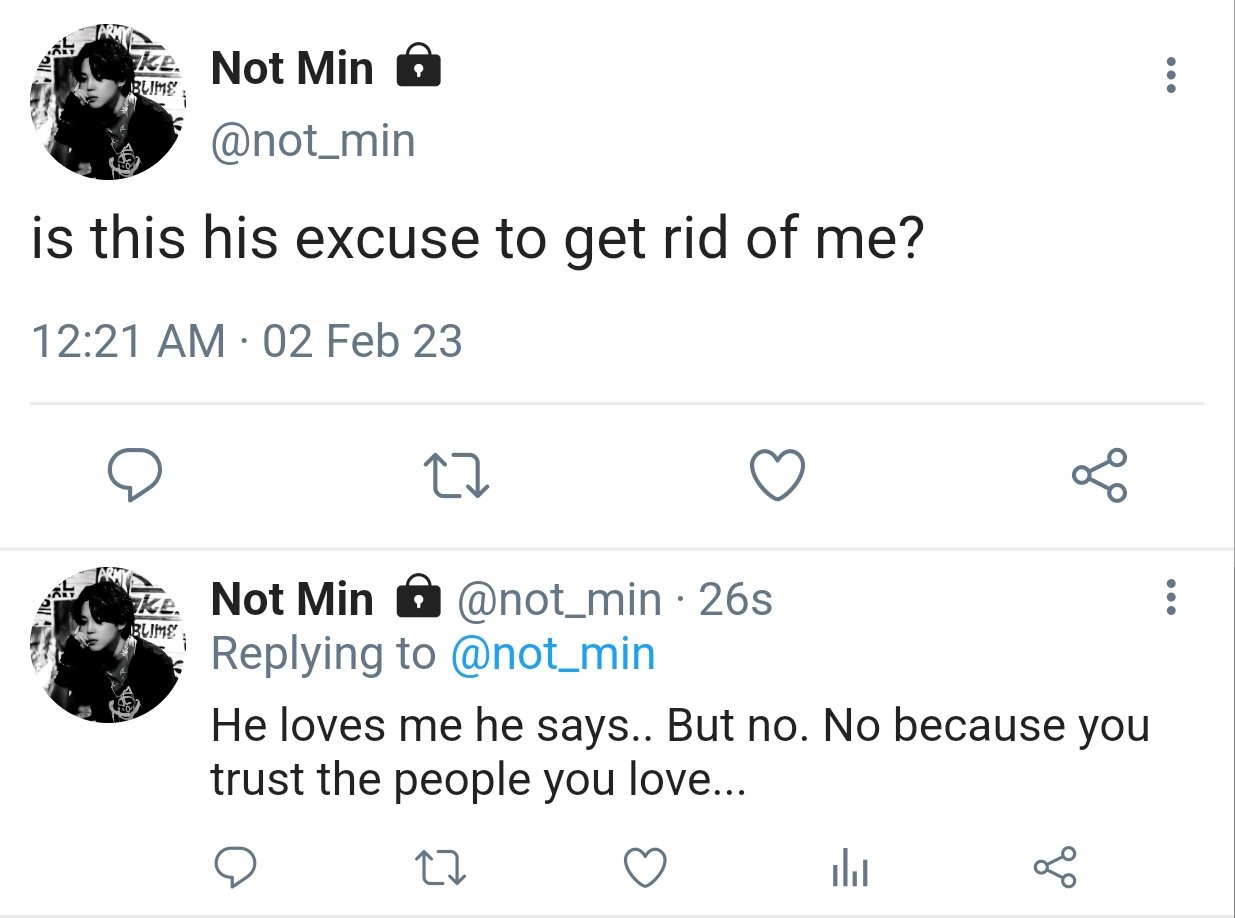Click Not Min name in the reply
The height and width of the screenshot is (918, 1235).
click(292, 600)
